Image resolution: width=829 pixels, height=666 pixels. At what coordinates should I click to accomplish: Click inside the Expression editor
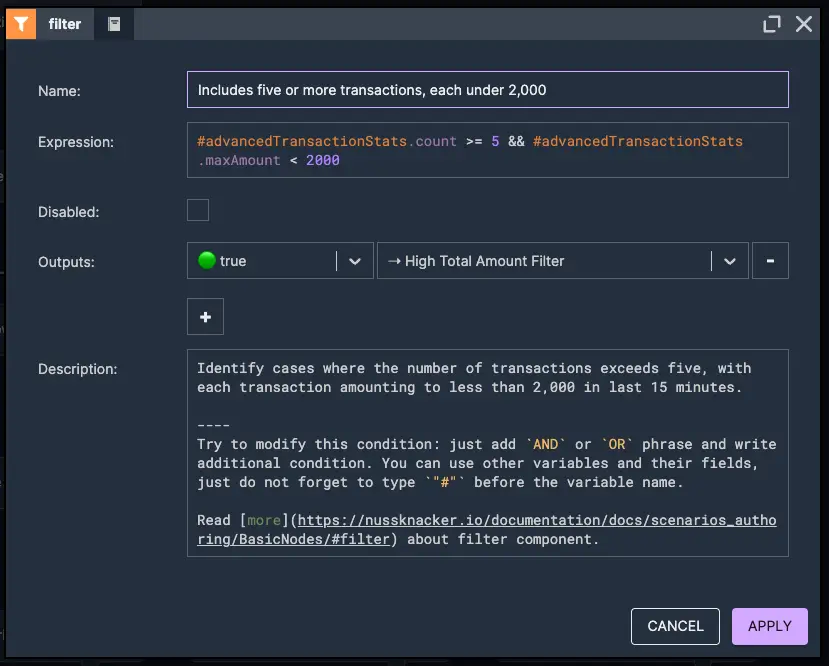click(x=487, y=150)
